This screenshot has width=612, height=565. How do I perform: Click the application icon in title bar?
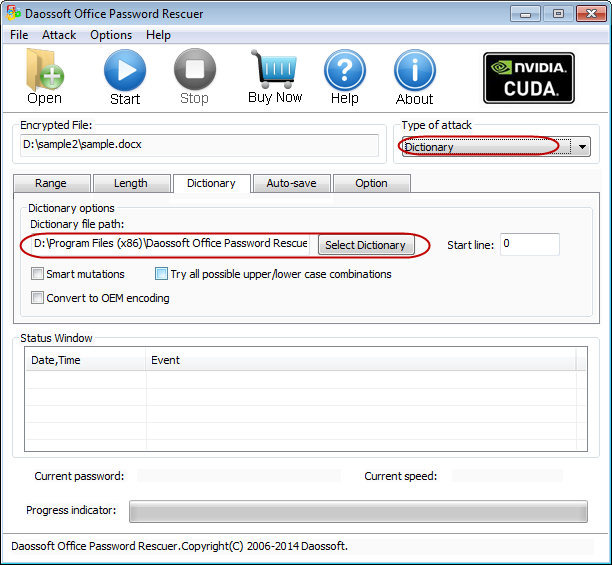[13, 13]
